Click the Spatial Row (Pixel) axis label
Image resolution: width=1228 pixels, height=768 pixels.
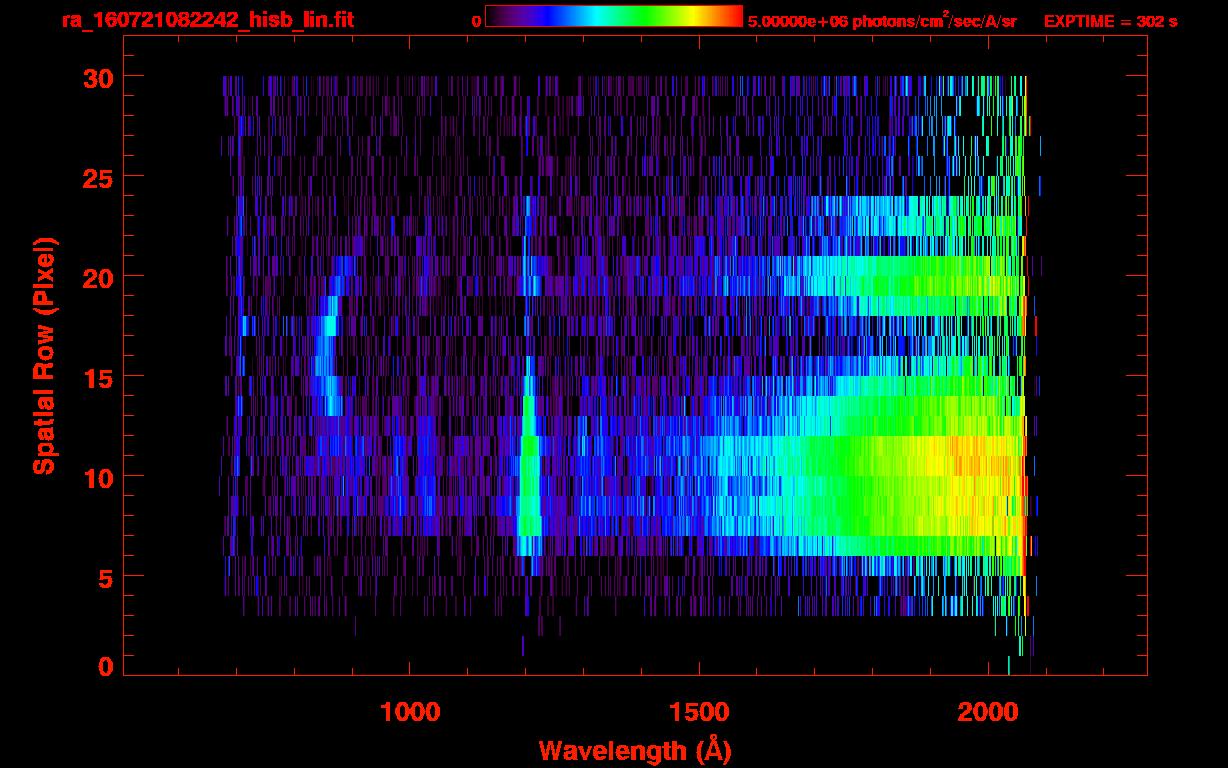coord(44,355)
